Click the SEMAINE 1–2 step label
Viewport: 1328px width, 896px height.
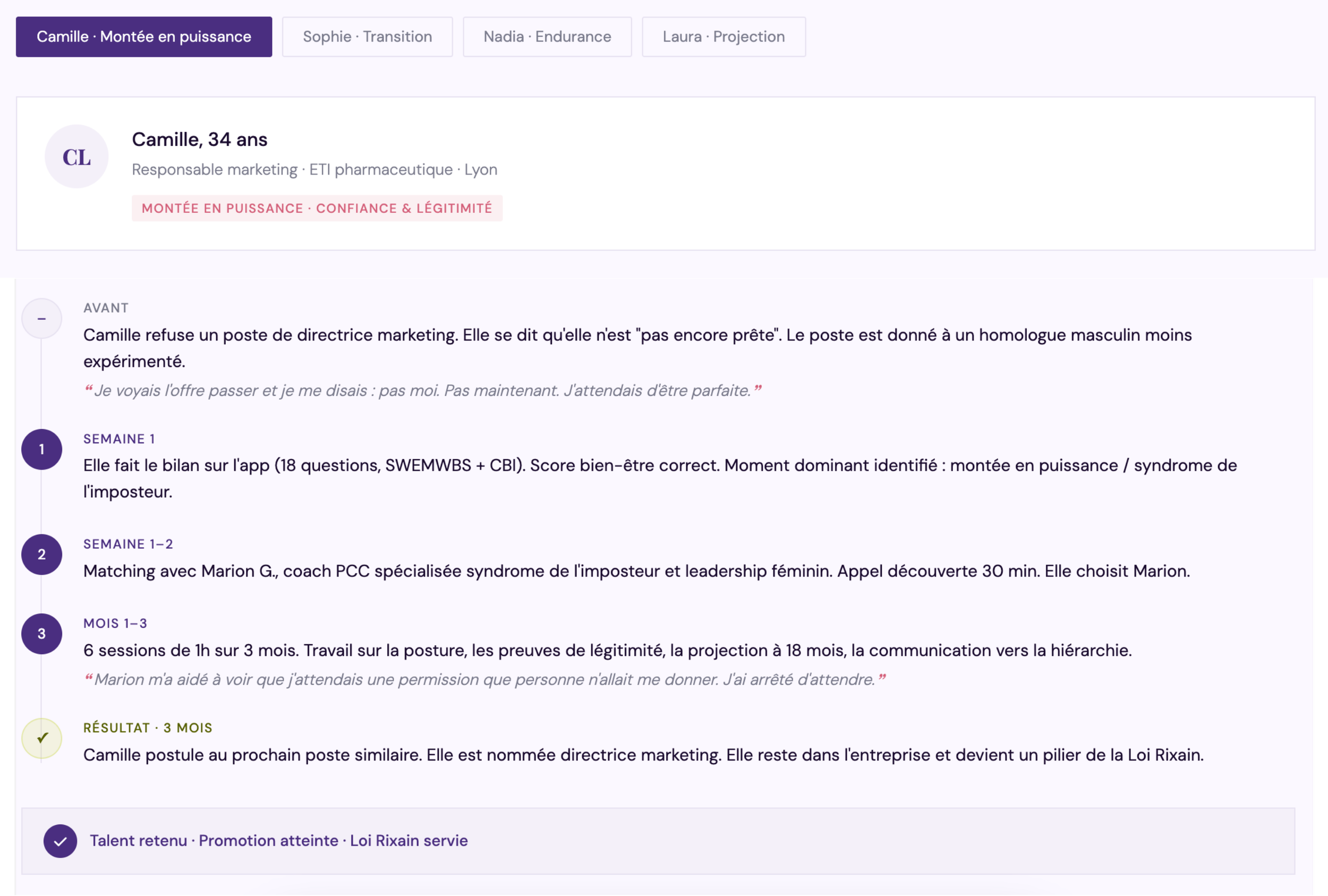click(x=128, y=544)
